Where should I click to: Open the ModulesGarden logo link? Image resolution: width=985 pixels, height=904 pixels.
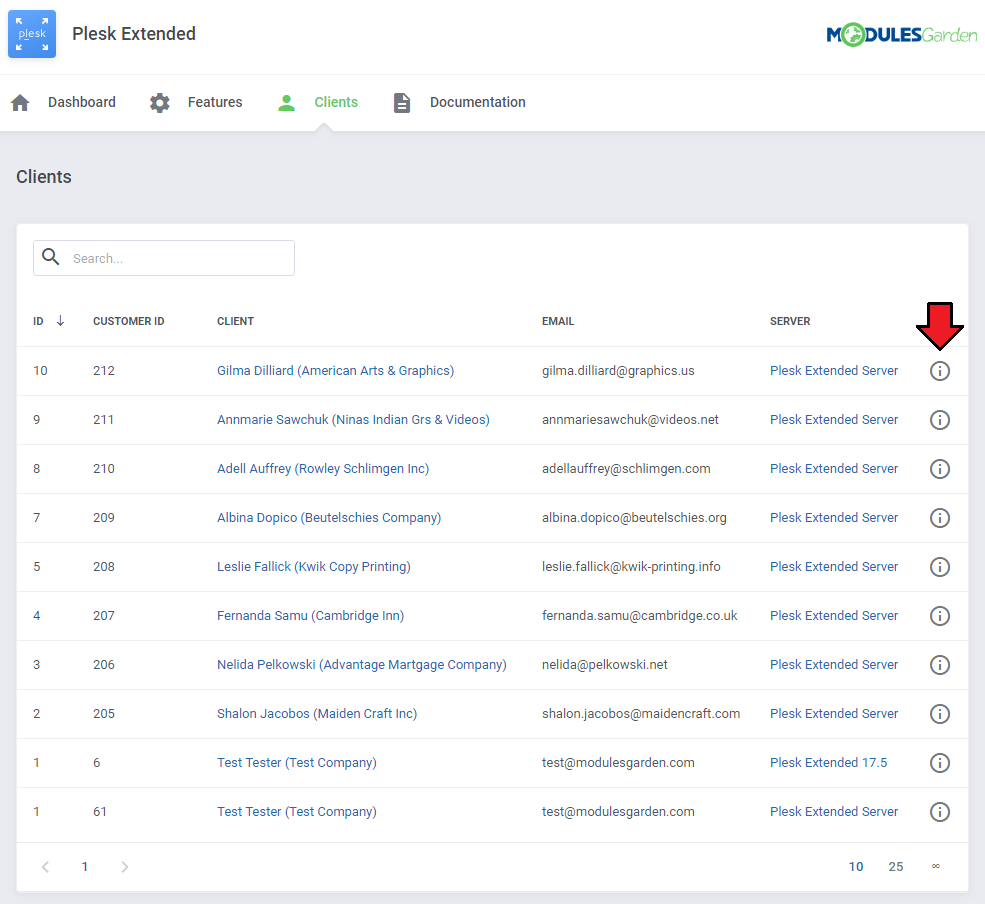(901, 35)
